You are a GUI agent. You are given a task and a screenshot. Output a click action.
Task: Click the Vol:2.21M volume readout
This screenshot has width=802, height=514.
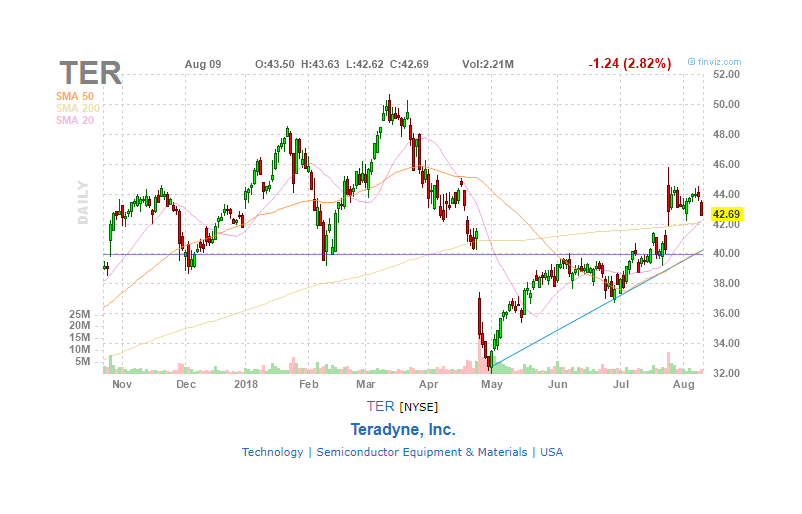click(488, 64)
